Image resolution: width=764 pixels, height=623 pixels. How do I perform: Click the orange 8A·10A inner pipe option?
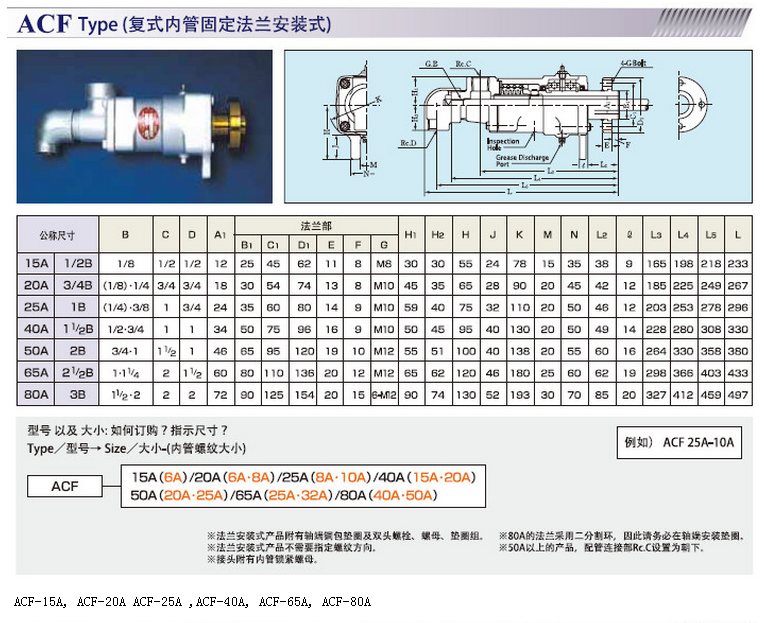tap(341, 477)
